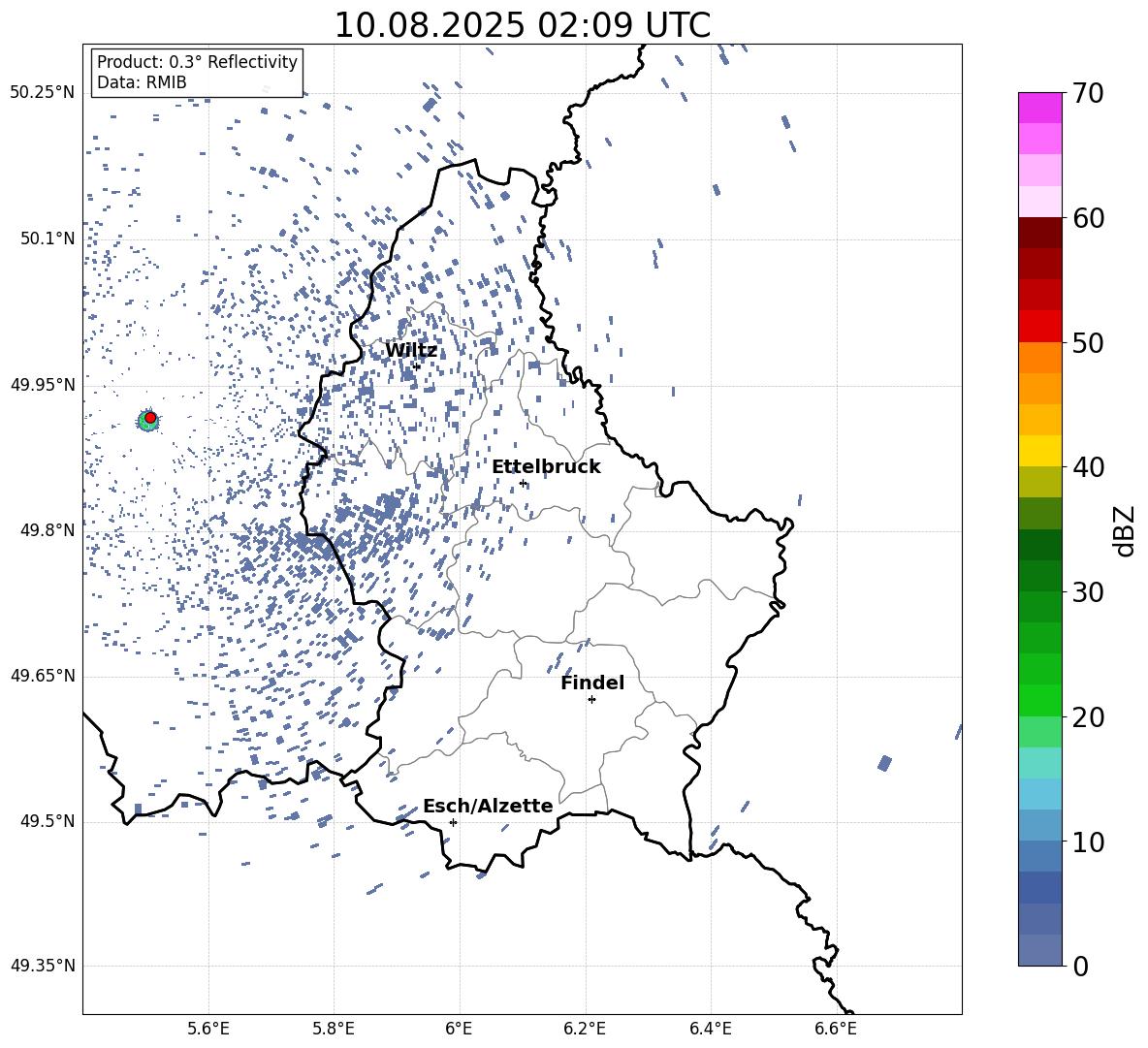Click the 20 dBZ colorbar label
This screenshot has height=1048, width=1148.
(x=1088, y=717)
